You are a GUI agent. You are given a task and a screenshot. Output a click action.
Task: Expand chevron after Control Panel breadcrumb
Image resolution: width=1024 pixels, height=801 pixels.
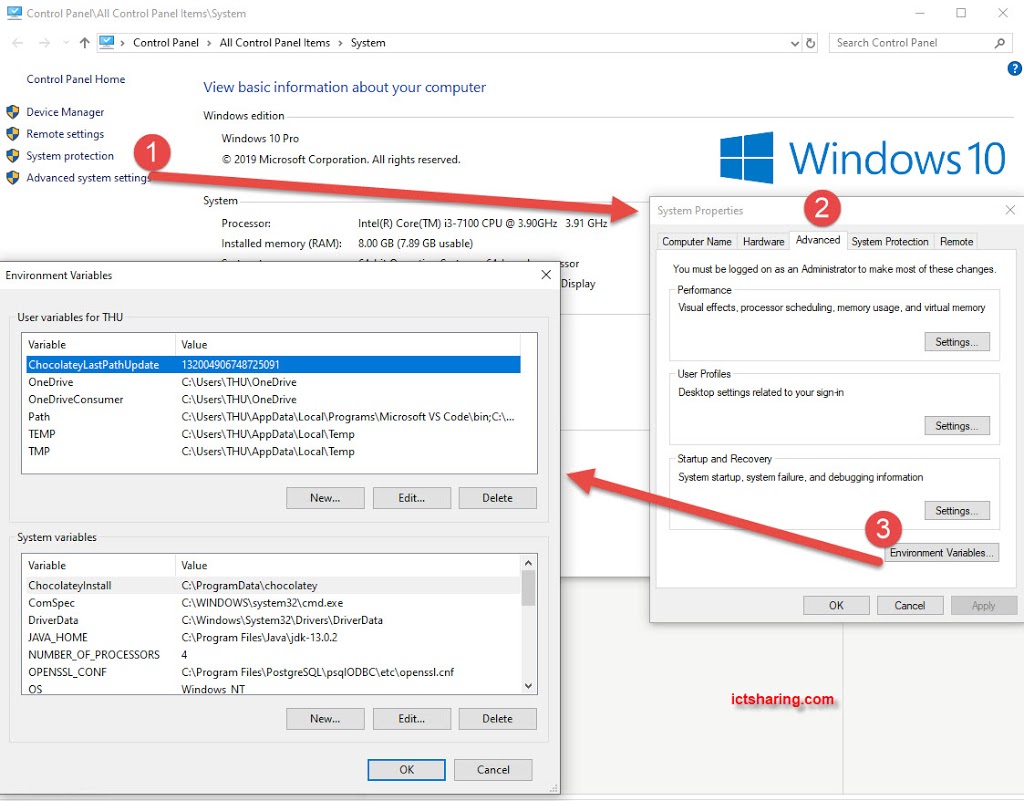pyautogui.click(x=209, y=43)
